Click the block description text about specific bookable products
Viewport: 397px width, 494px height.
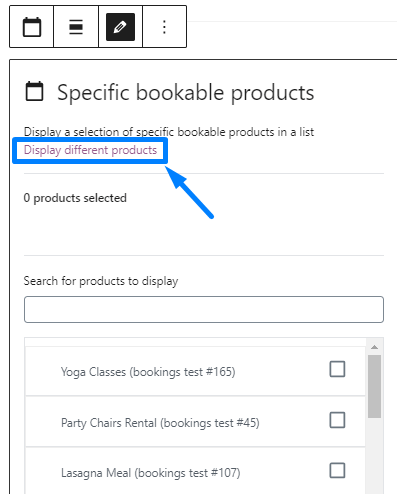(169, 132)
